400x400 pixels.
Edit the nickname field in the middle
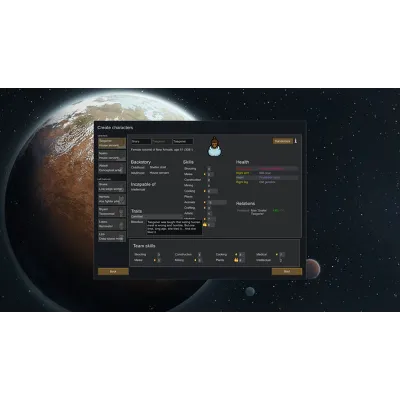pyautogui.click(x=162, y=142)
